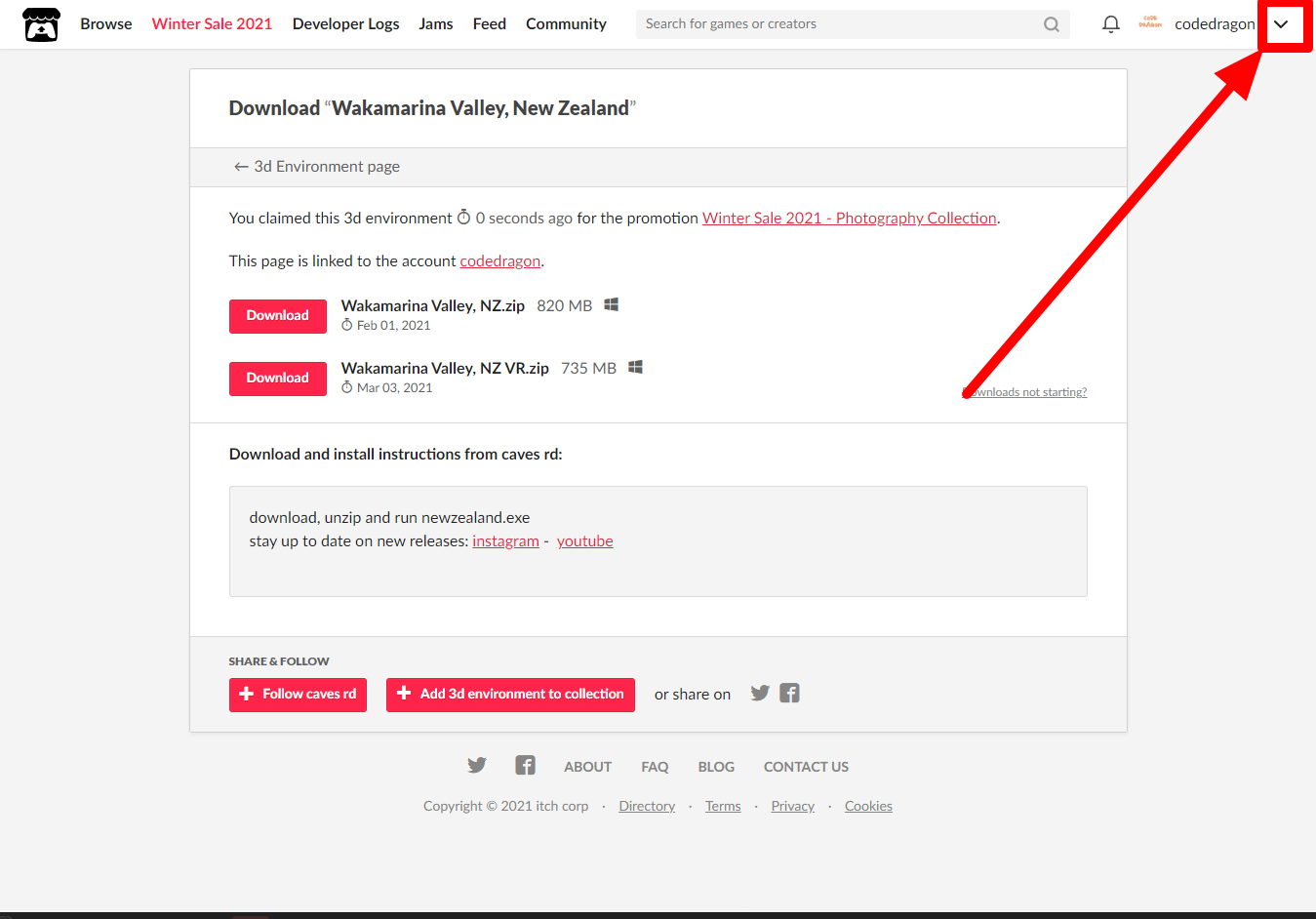This screenshot has height=919, width=1316.
Task: Open codedragon profile name in header
Action: coord(1215,24)
